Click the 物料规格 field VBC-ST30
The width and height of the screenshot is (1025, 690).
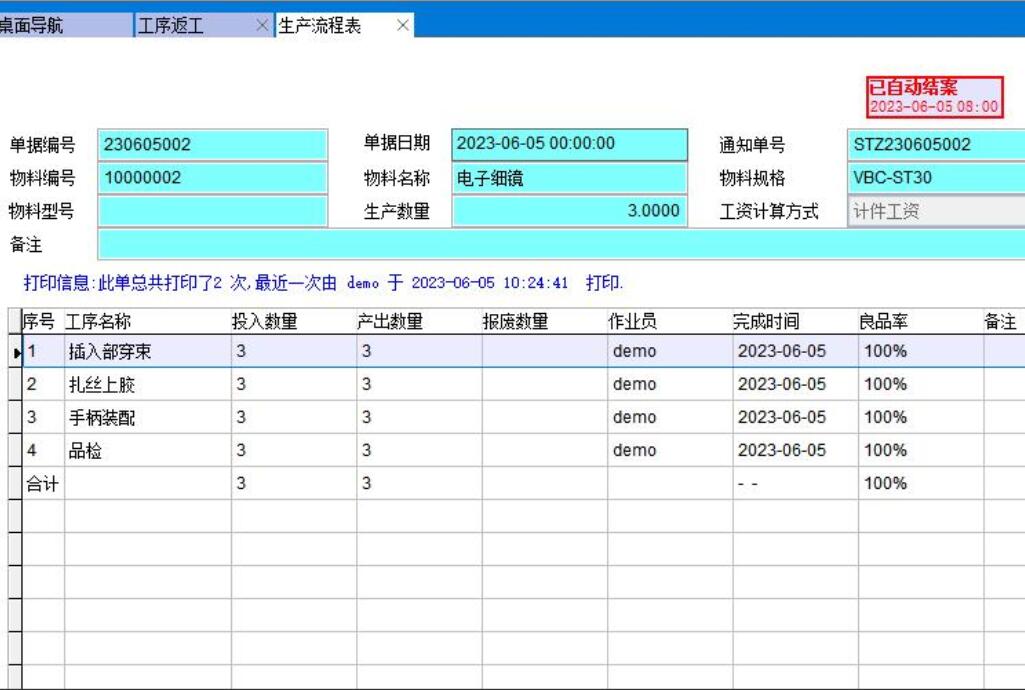tap(935, 179)
